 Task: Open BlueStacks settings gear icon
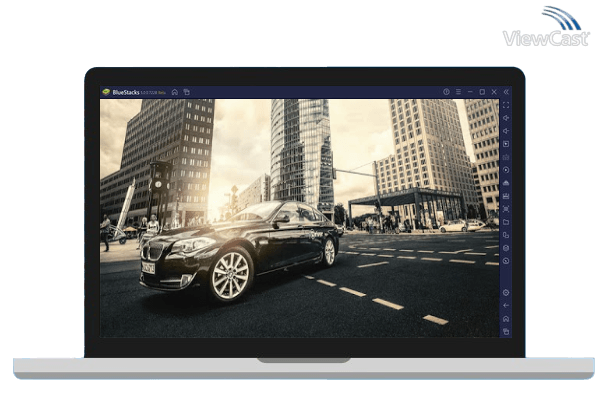[x=506, y=293]
